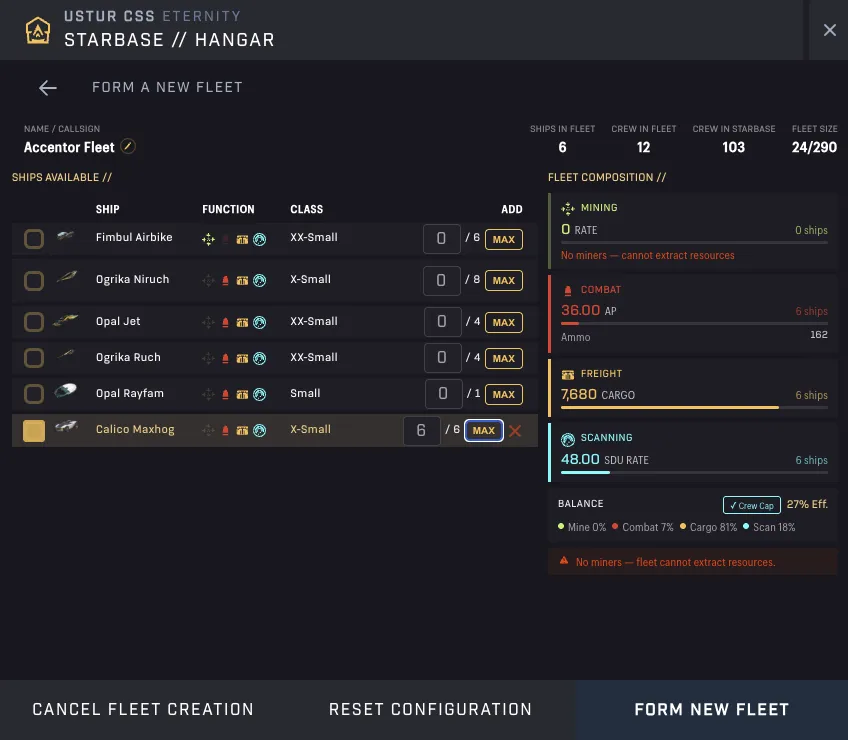Click the back arrow beside FORM A NEW FLEET

(x=47, y=87)
